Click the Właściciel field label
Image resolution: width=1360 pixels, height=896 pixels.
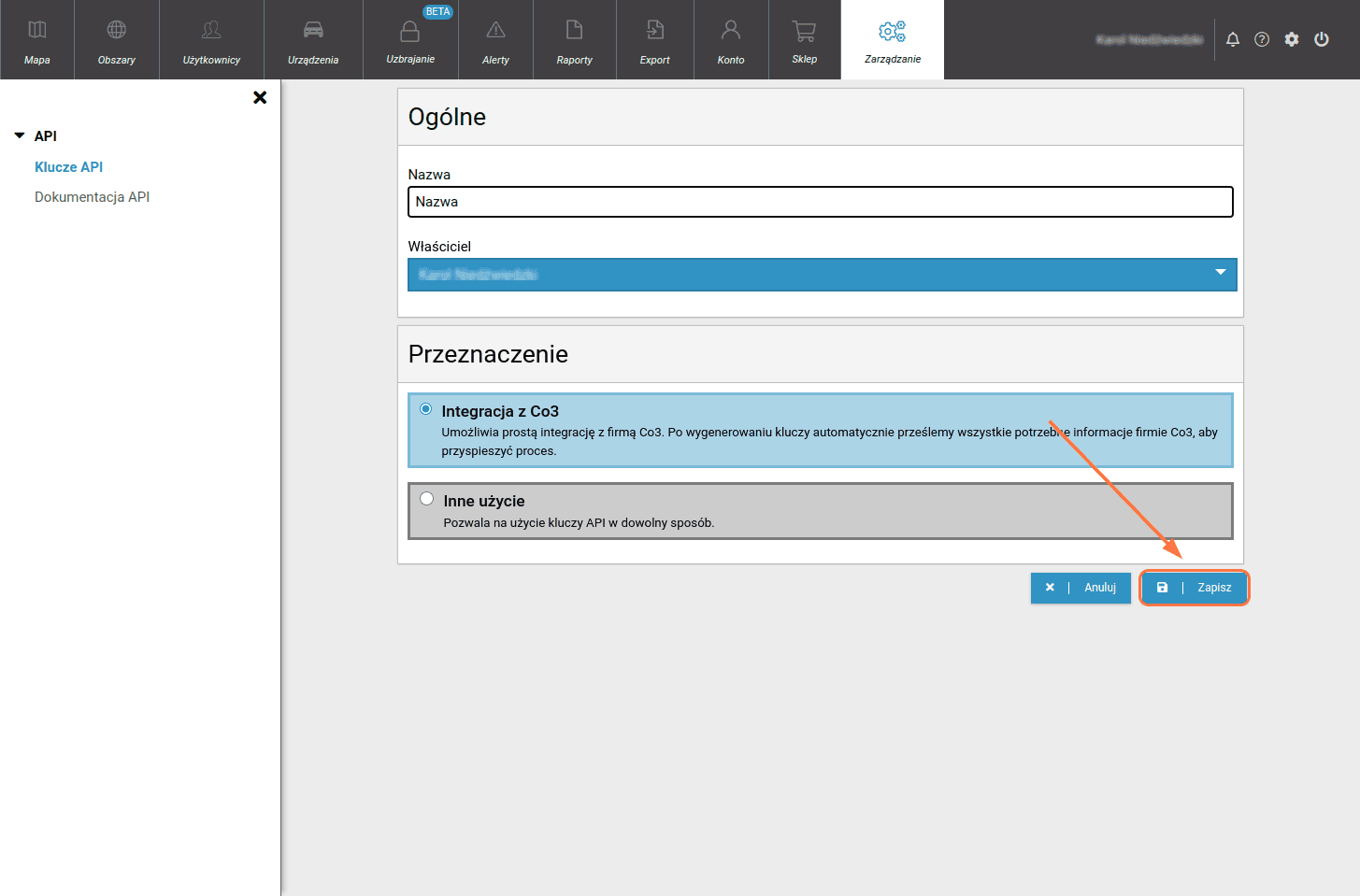[439, 247]
